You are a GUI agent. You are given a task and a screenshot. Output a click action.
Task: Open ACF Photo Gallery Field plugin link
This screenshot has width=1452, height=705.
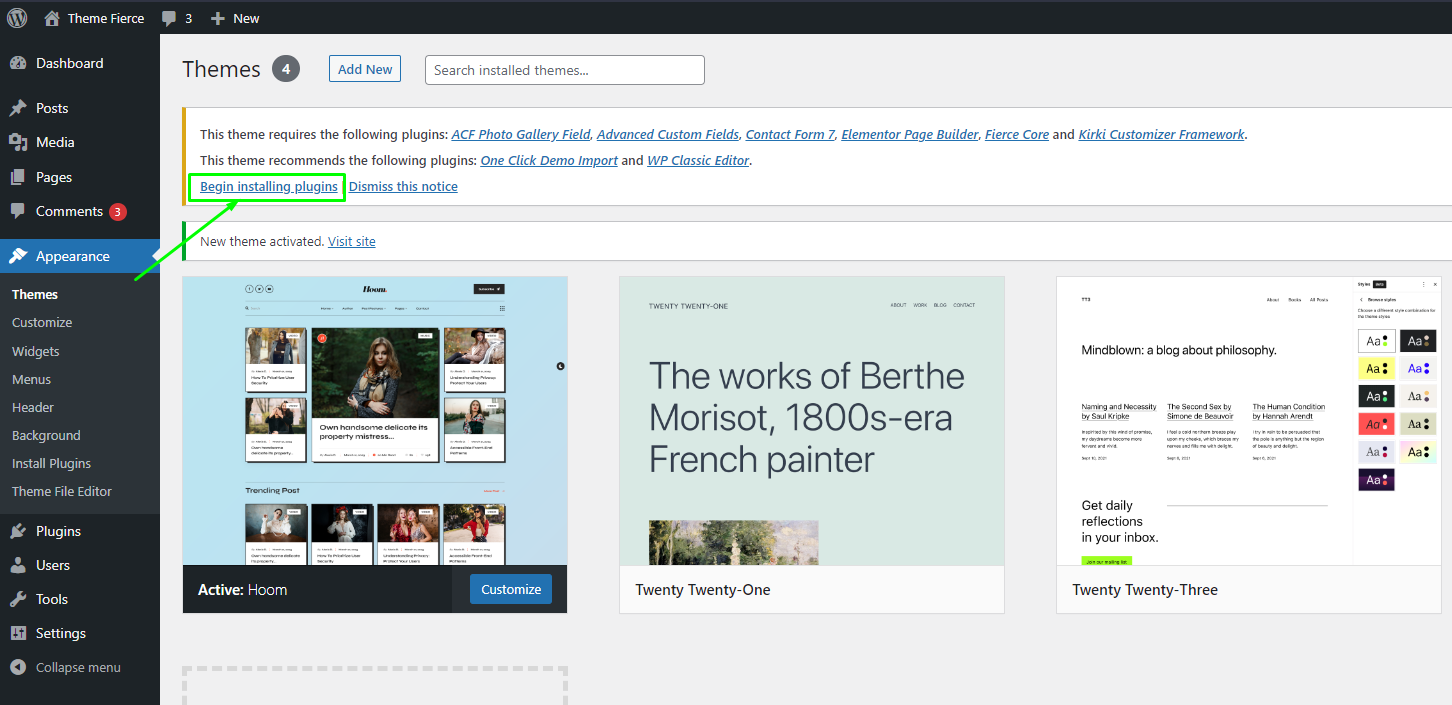[521, 134]
